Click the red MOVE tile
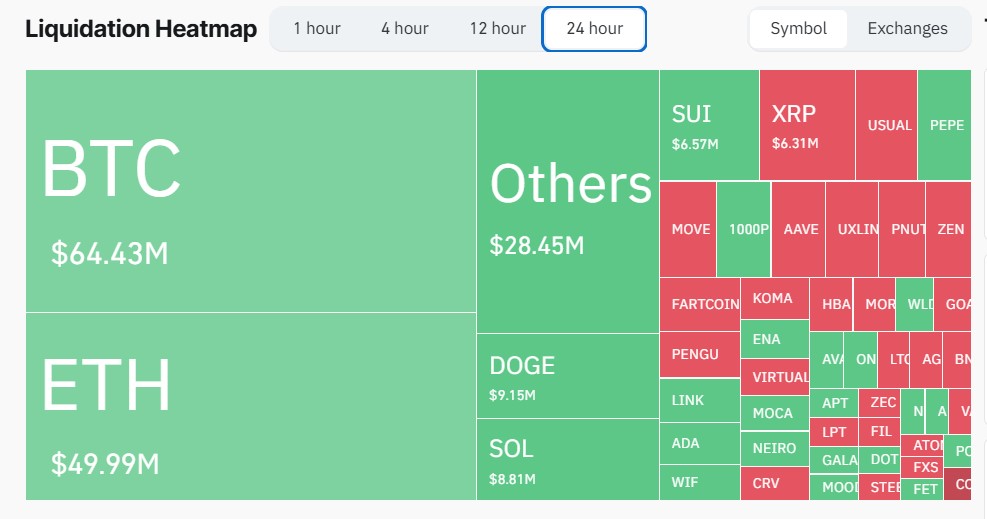 click(688, 229)
